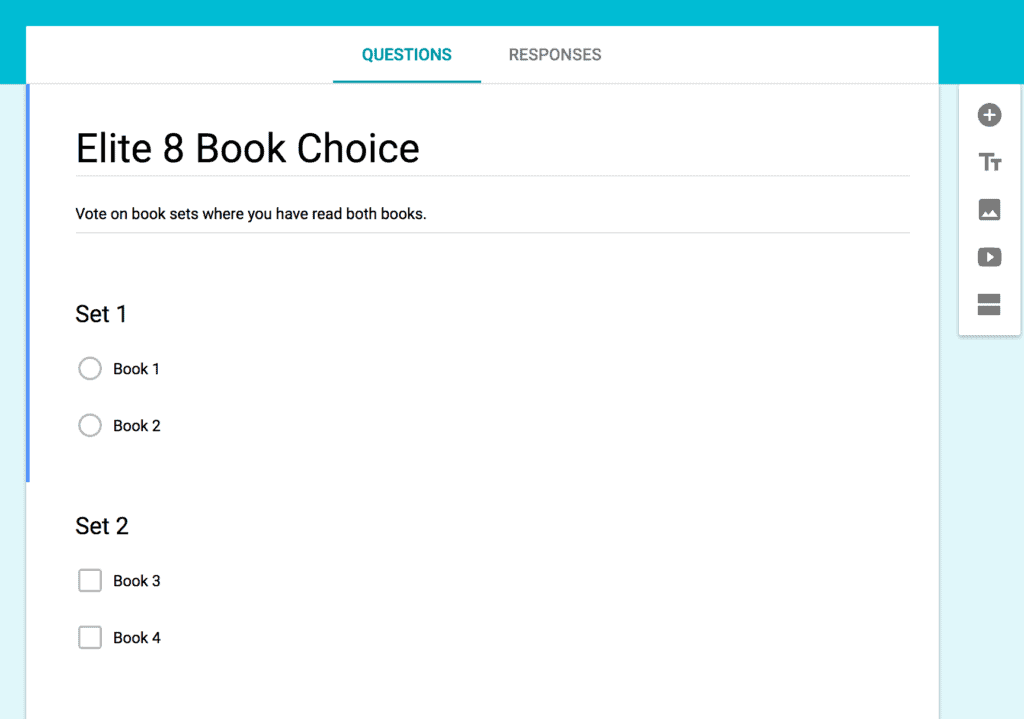
Task: Select the Set 2 question title
Action: [102, 526]
